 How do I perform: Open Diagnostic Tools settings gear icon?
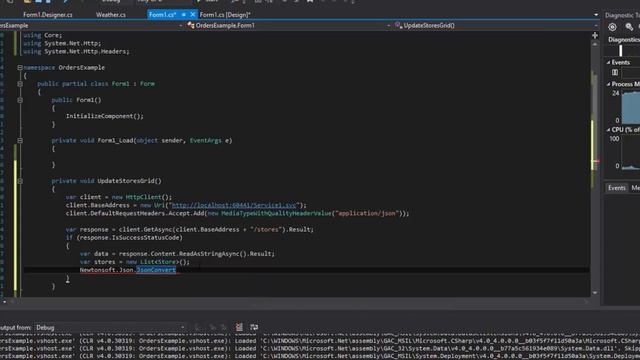(612, 27)
